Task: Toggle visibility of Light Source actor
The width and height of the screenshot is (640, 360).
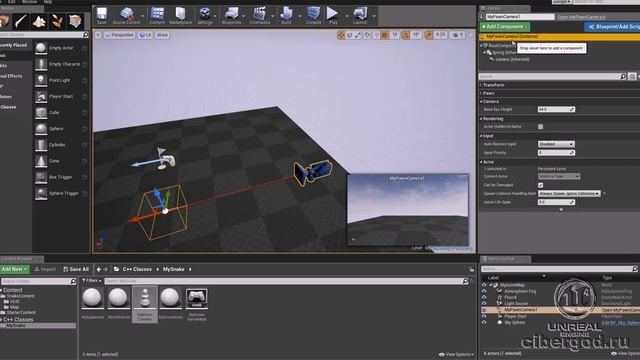Action: [x=484, y=304]
